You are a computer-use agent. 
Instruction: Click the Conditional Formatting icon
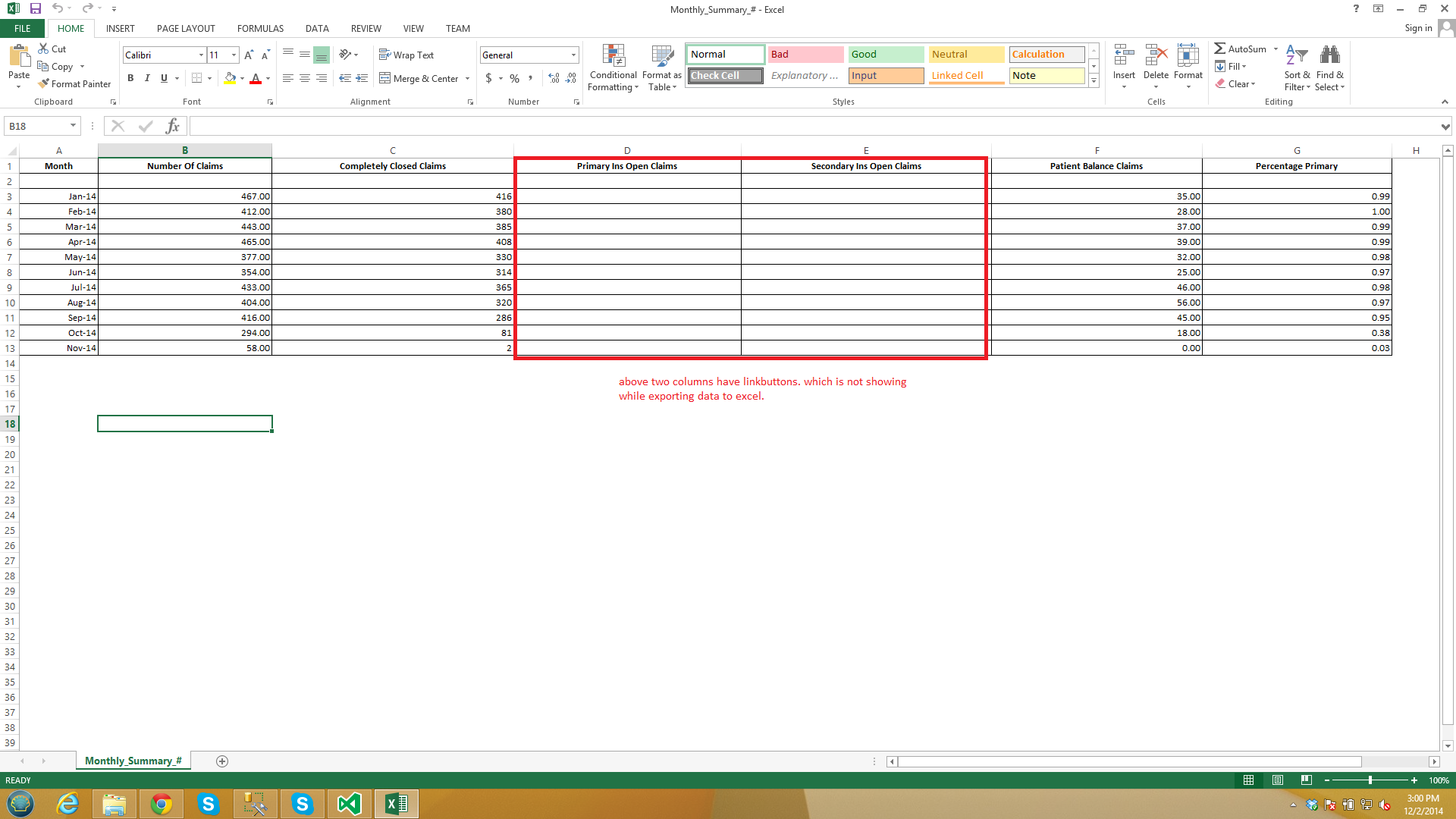(613, 56)
